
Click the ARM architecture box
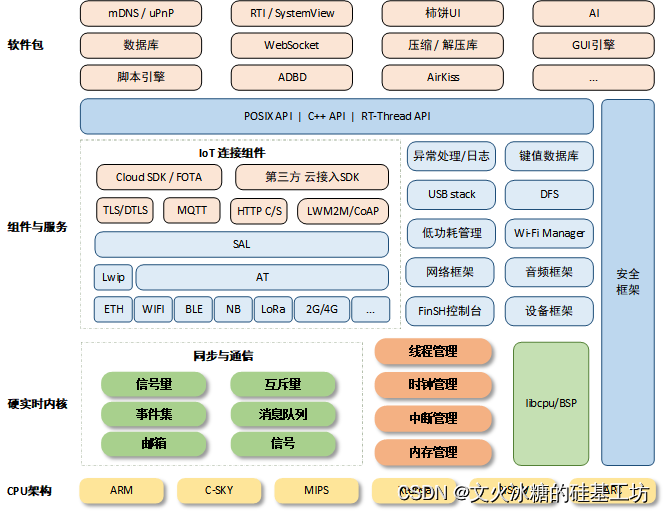(121, 491)
